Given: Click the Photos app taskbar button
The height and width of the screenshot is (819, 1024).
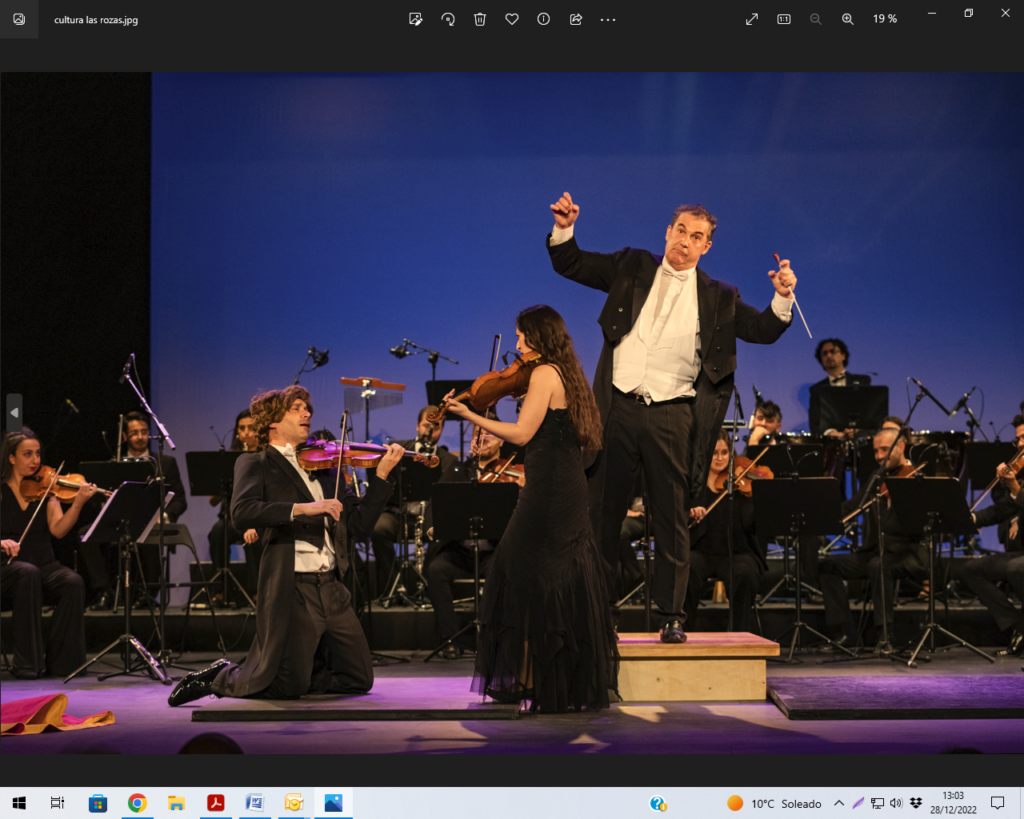Looking at the screenshot, I should coord(333,803).
